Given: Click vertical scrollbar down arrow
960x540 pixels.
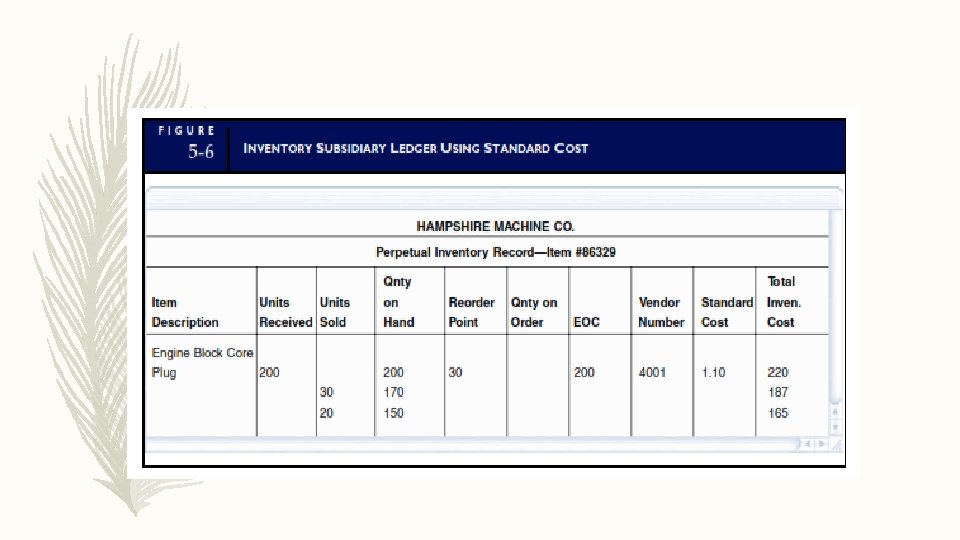Looking at the screenshot, I should [835, 427].
